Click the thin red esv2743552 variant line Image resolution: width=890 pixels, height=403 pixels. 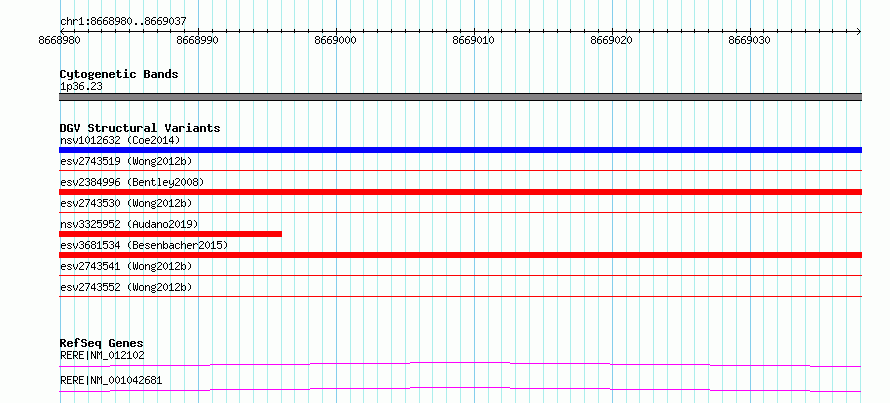tap(460, 296)
